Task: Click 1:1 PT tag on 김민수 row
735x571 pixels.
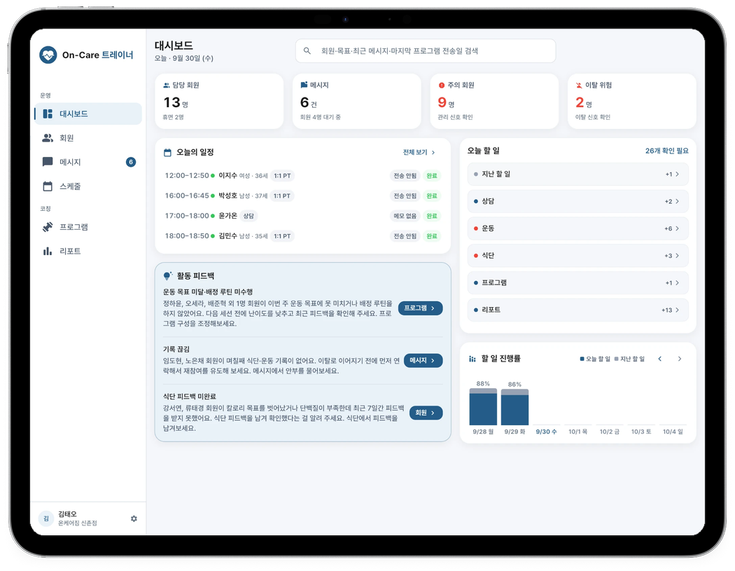Action: tap(282, 236)
